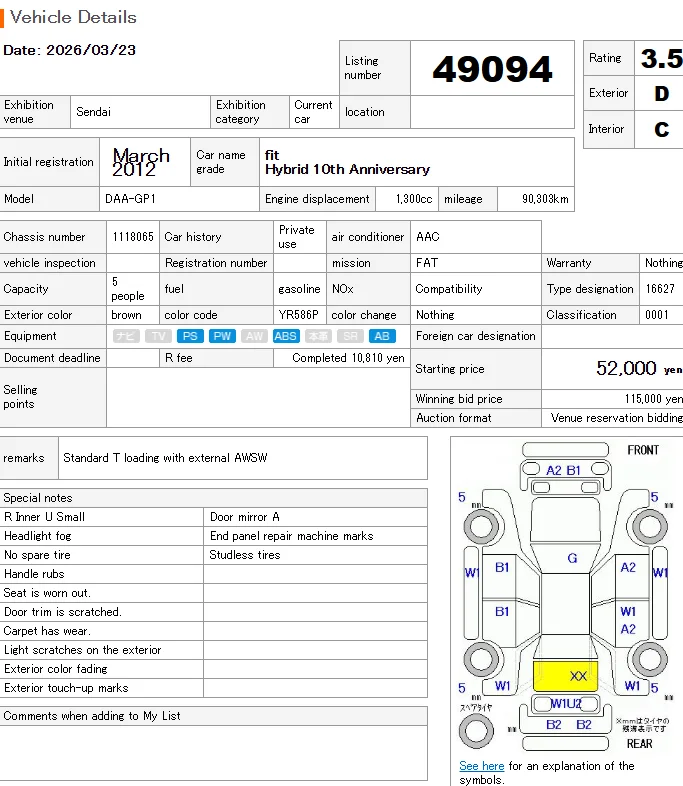The width and height of the screenshot is (683, 786).
Task: Click the AB airbag equipment badge
Action: click(382, 336)
